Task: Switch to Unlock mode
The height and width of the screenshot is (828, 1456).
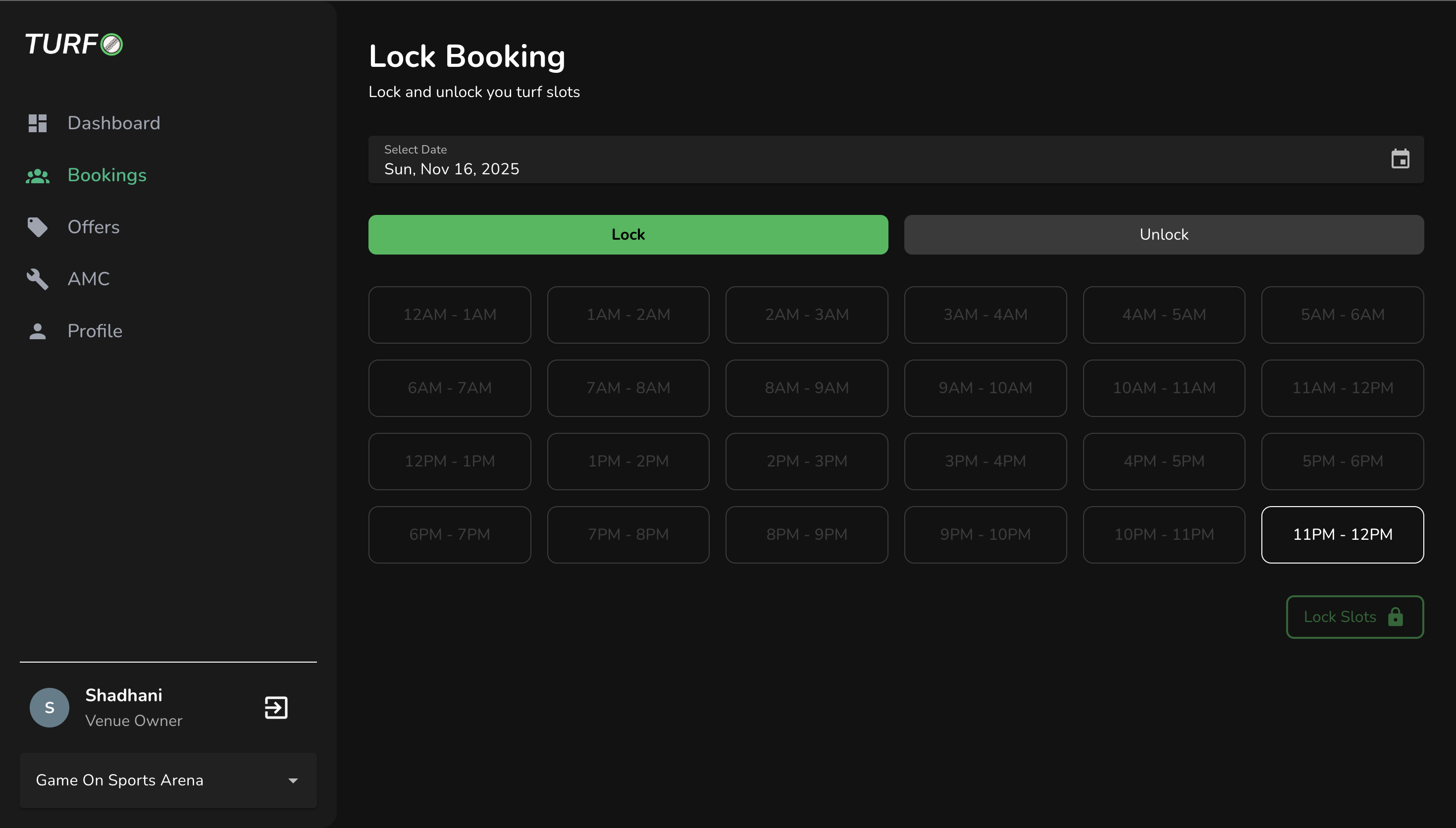Action: [1163, 234]
